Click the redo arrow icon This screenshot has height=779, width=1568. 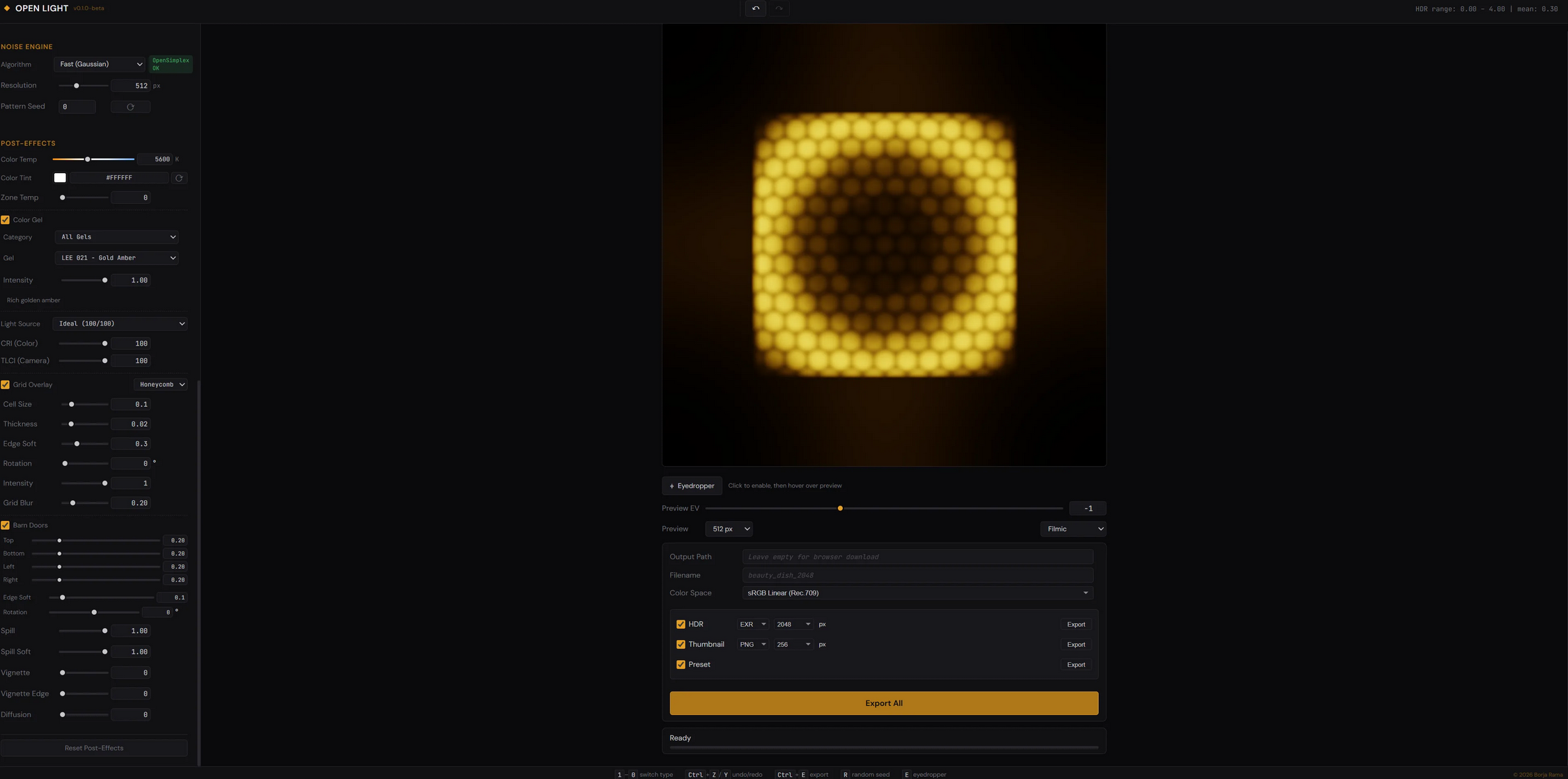pyautogui.click(x=779, y=8)
